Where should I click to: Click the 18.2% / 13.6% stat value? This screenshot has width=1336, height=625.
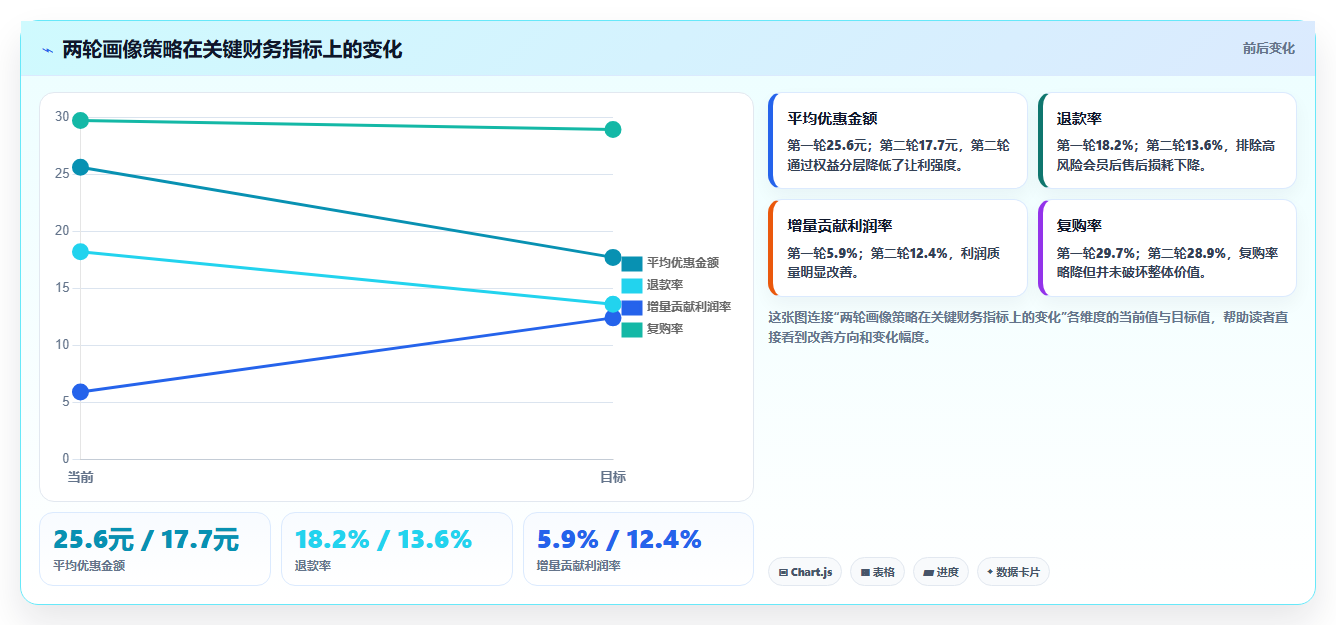coord(383,540)
